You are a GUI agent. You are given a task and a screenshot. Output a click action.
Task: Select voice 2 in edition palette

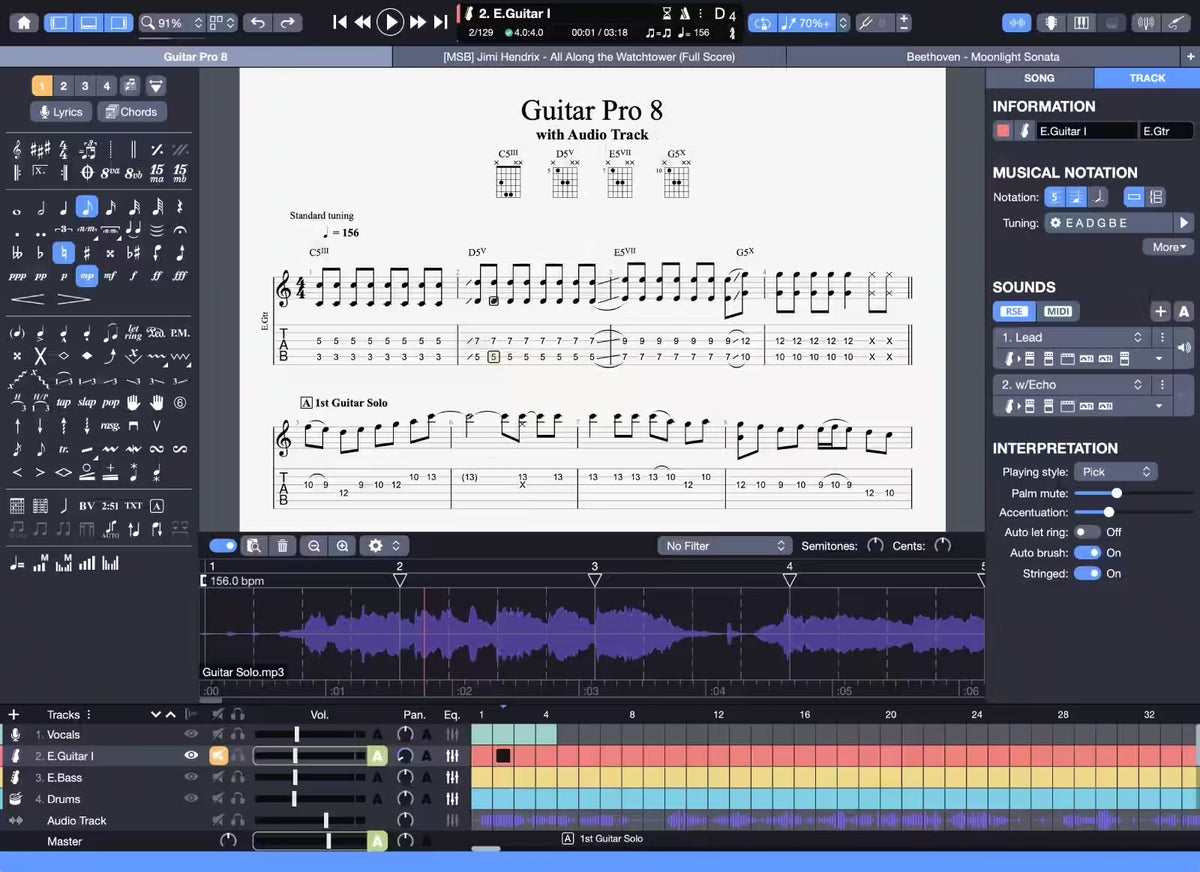(x=63, y=86)
